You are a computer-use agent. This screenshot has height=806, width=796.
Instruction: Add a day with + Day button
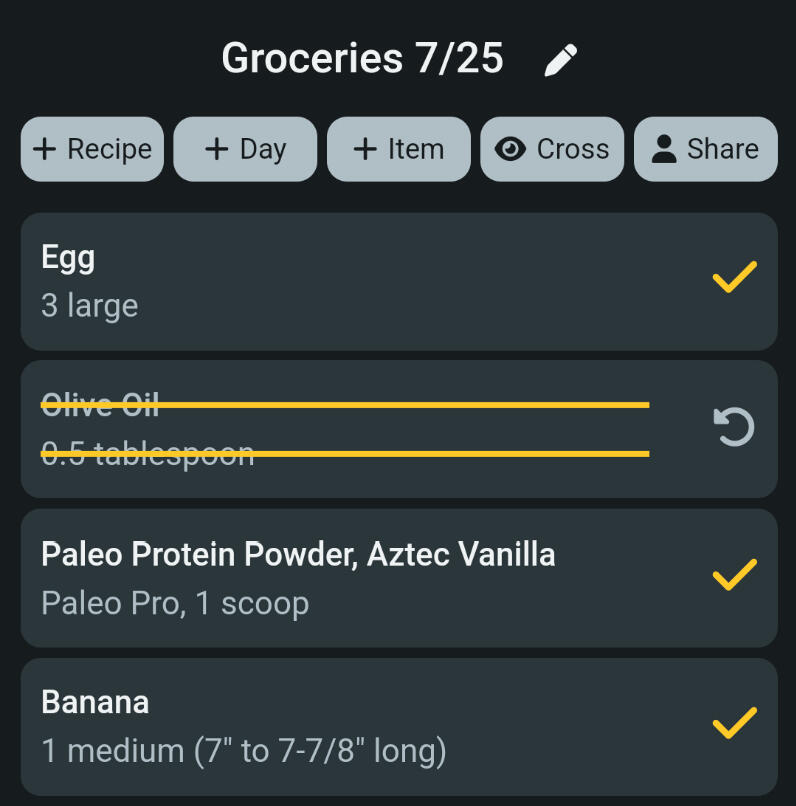245,149
